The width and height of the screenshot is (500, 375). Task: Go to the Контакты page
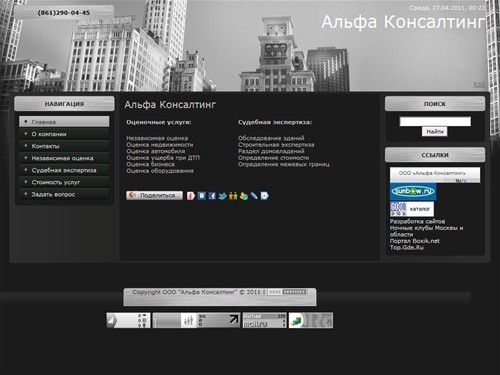[x=64, y=146]
